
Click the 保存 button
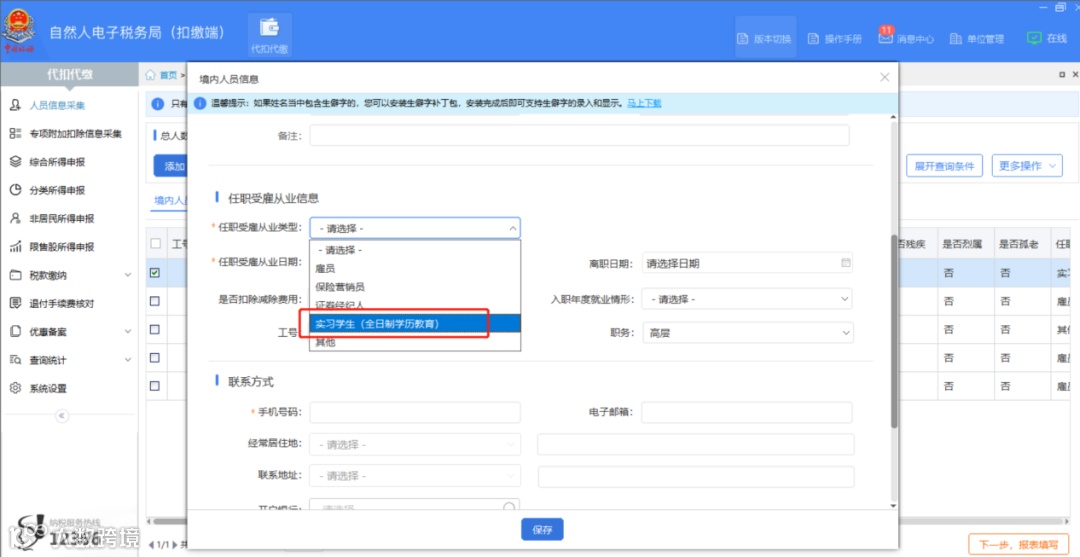(542, 529)
